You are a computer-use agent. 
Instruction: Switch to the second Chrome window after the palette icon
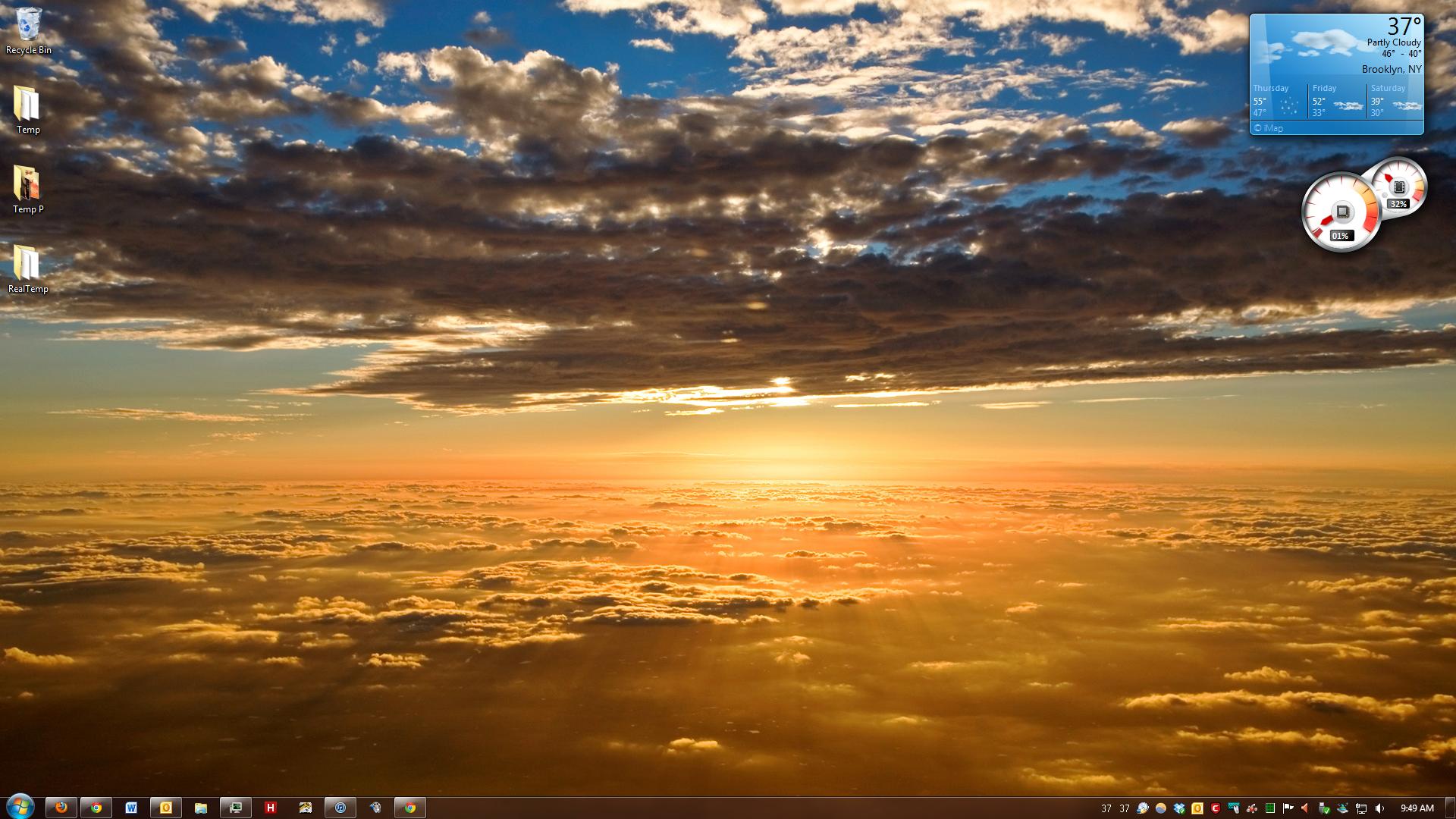click(410, 808)
